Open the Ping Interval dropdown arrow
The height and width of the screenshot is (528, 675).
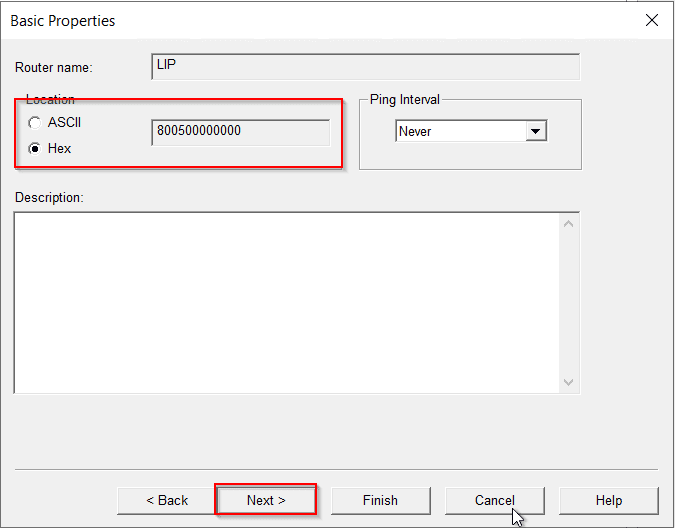tap(536, 131)
